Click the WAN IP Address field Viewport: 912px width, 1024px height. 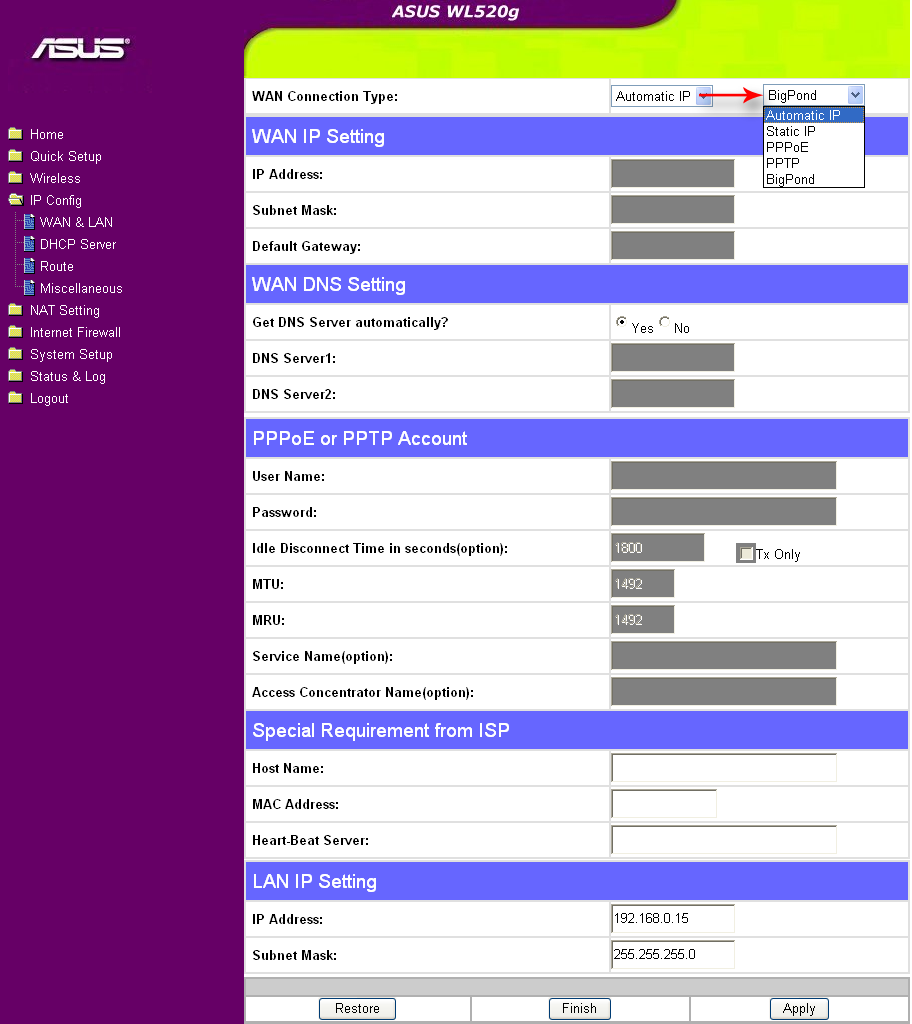(x=672, y=174)
